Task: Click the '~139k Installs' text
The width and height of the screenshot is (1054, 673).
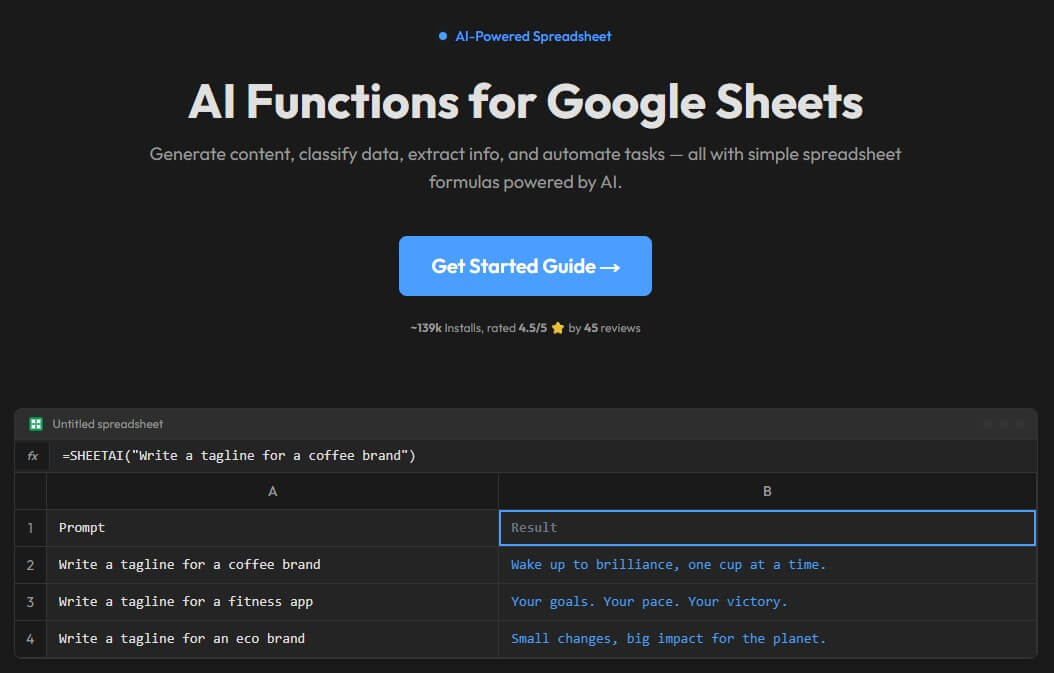Action: [446, 328]
